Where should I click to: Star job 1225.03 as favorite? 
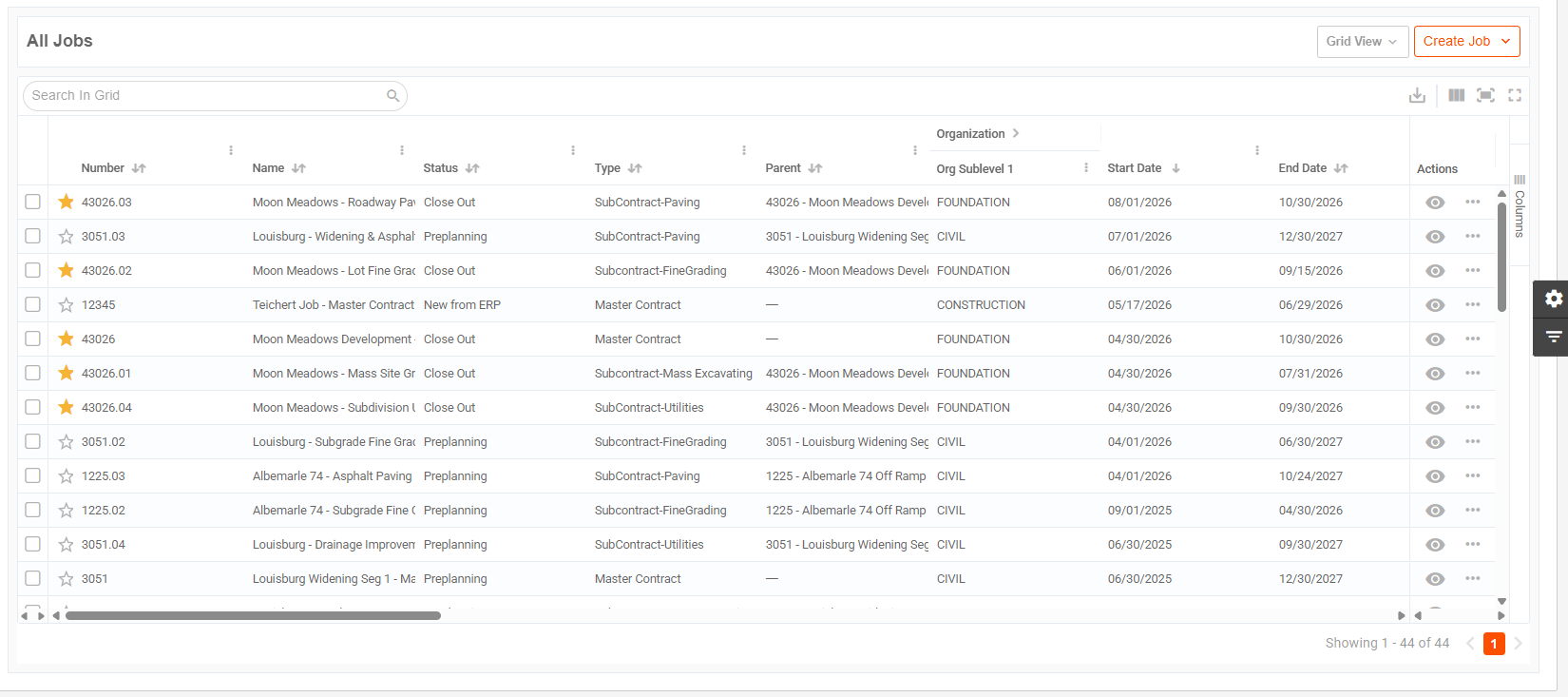tap(66, 475)
